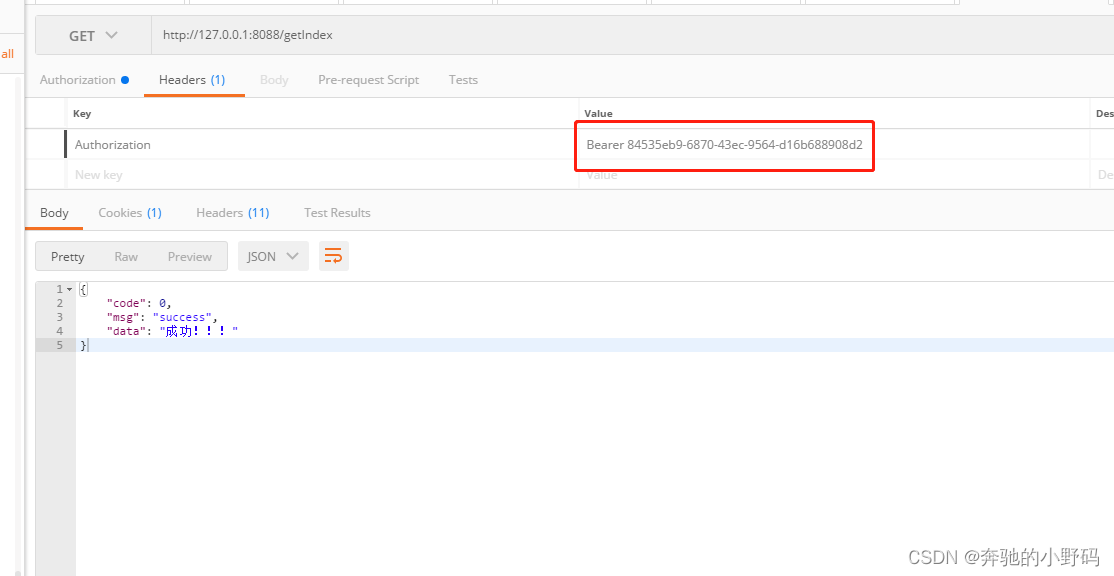Screen dimensions: 1114x576
Task: Open the Authorization request tab
Action: [78, 79]
